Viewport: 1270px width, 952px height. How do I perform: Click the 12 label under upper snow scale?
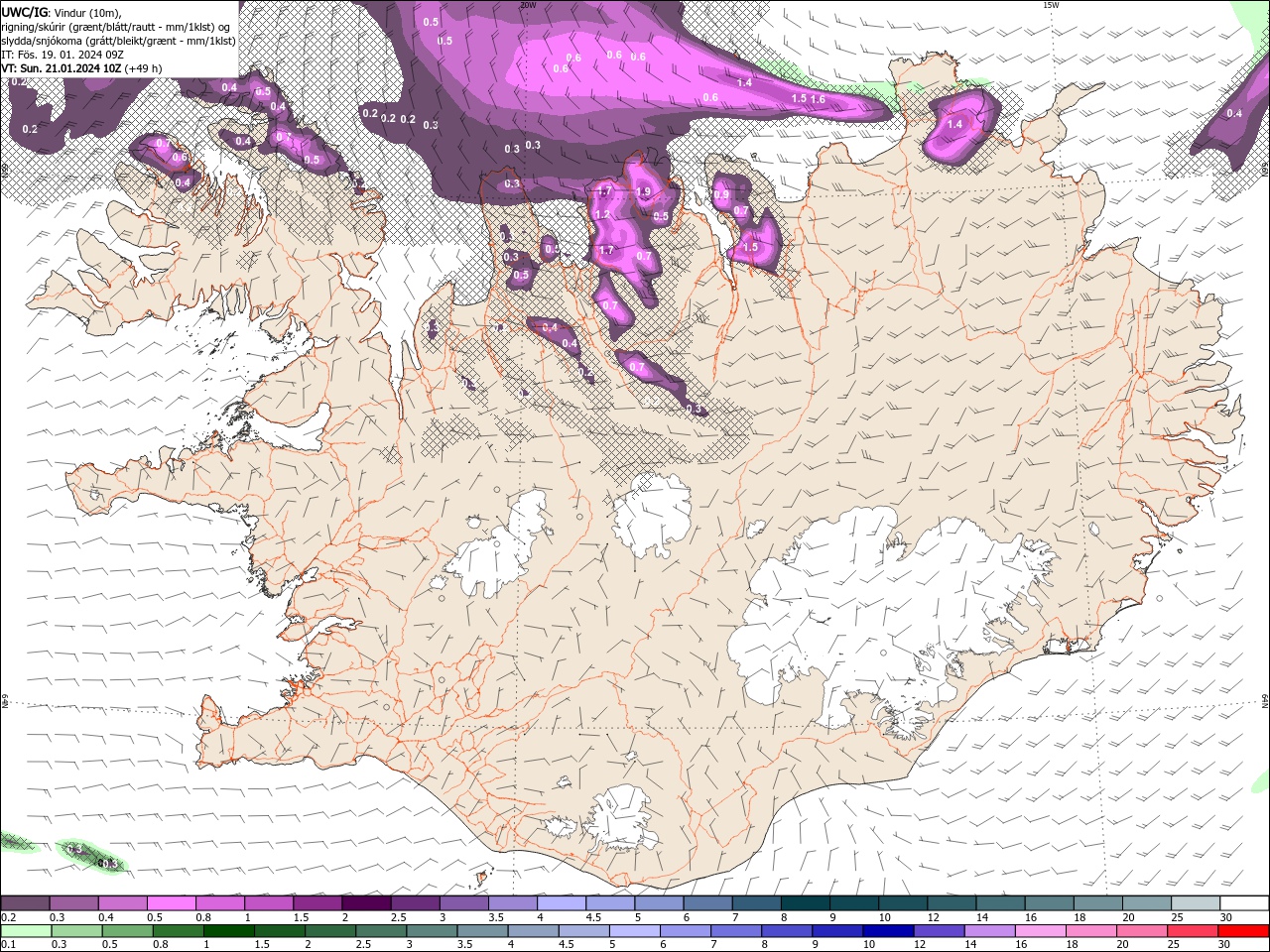934,917
